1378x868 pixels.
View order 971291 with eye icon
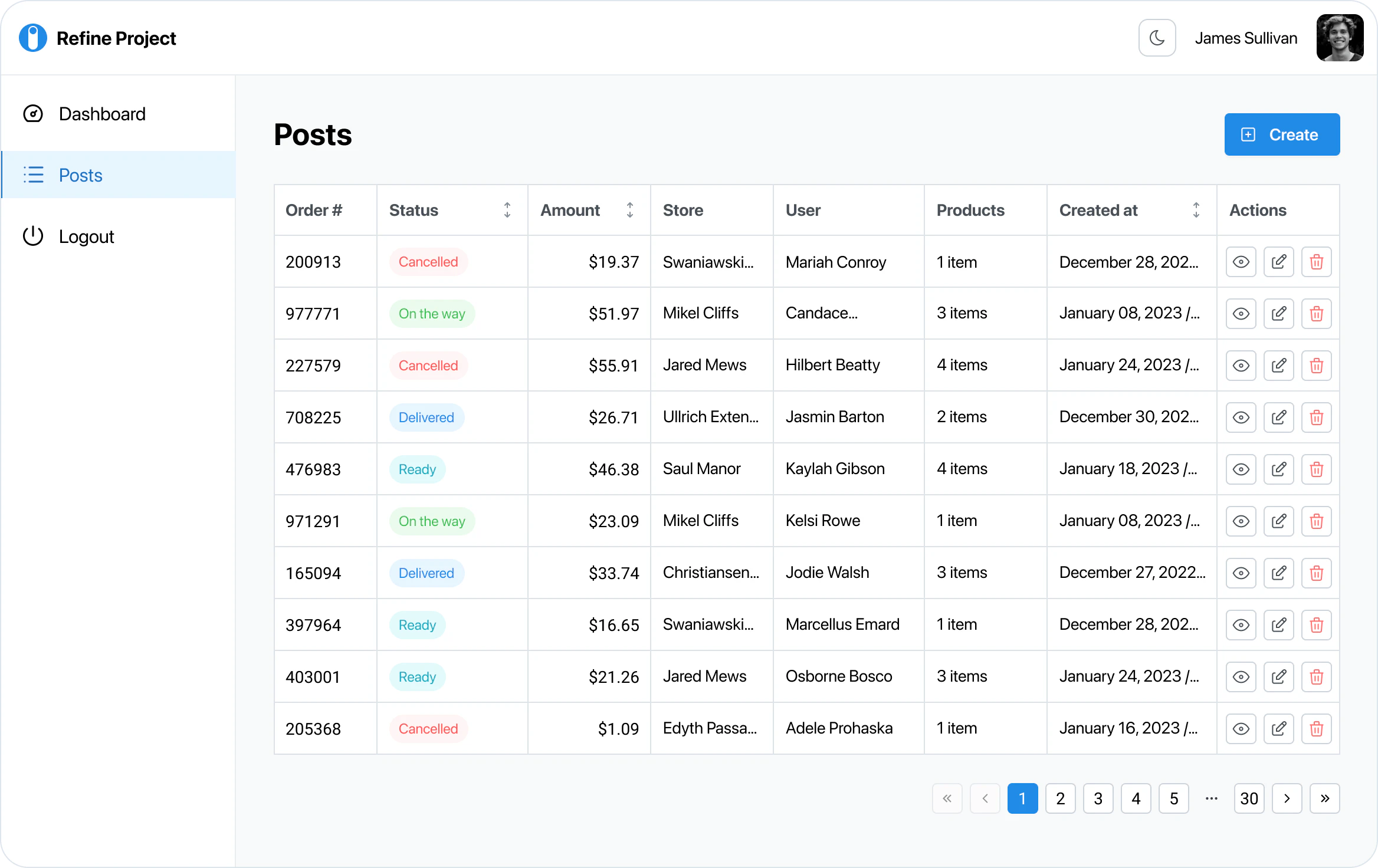tap(1241, 521)
